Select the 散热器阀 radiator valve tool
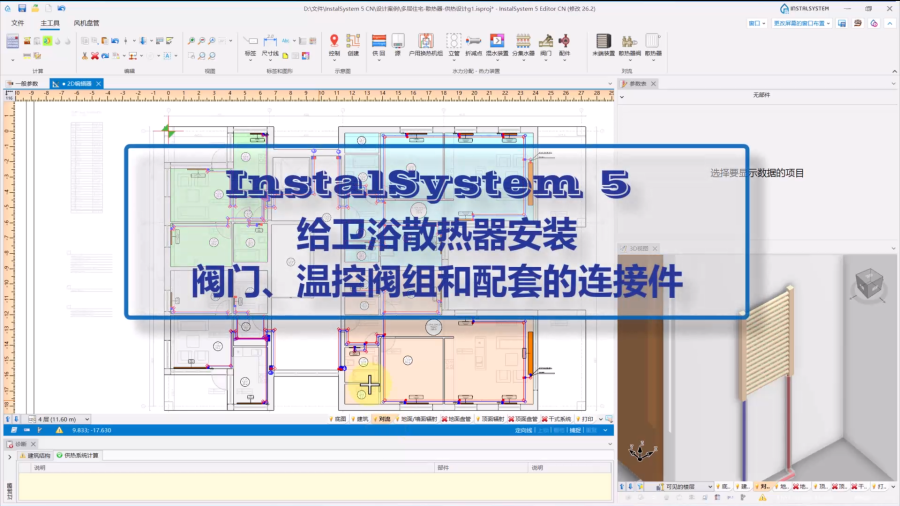Viewport: 900px width, 506px height. coord(630,43)
